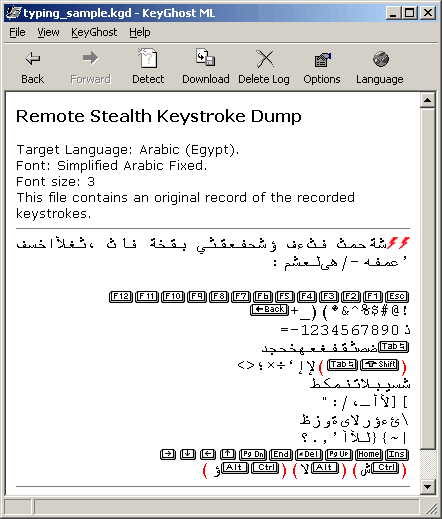Click the Pg Up key glyph

click(x=339, y=454)
